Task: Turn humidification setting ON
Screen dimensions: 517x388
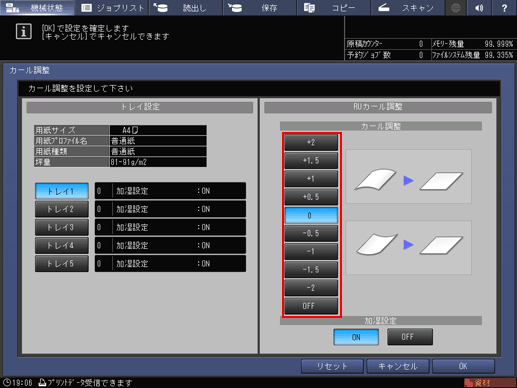Action: (x=356, y=337)
